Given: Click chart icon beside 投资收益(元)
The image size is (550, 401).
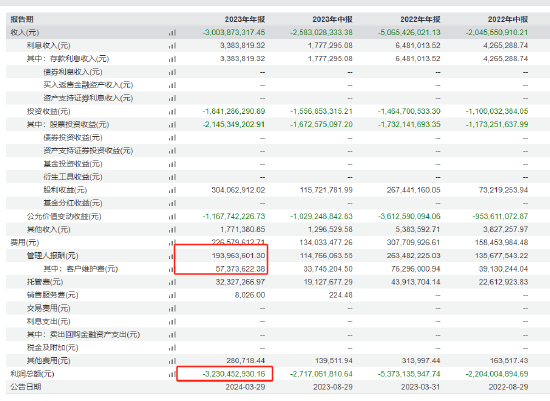Looking at the screenshot, I should (x=172, y=112).
